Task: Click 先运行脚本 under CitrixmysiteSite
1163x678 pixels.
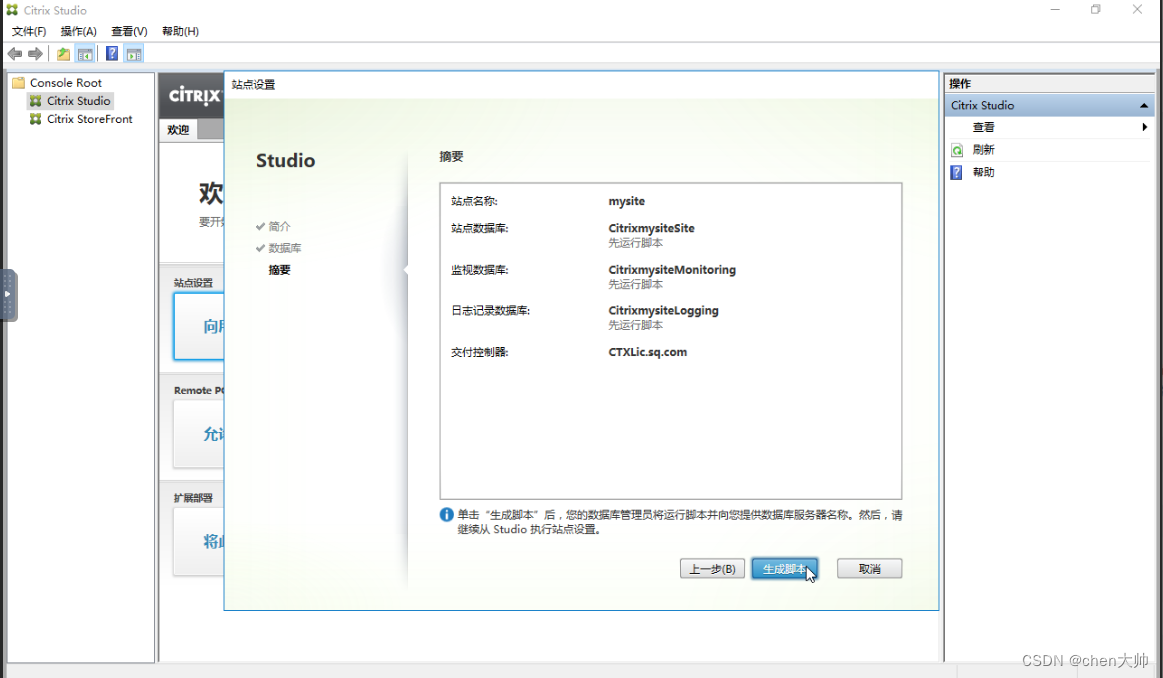Action: (636, 243)
